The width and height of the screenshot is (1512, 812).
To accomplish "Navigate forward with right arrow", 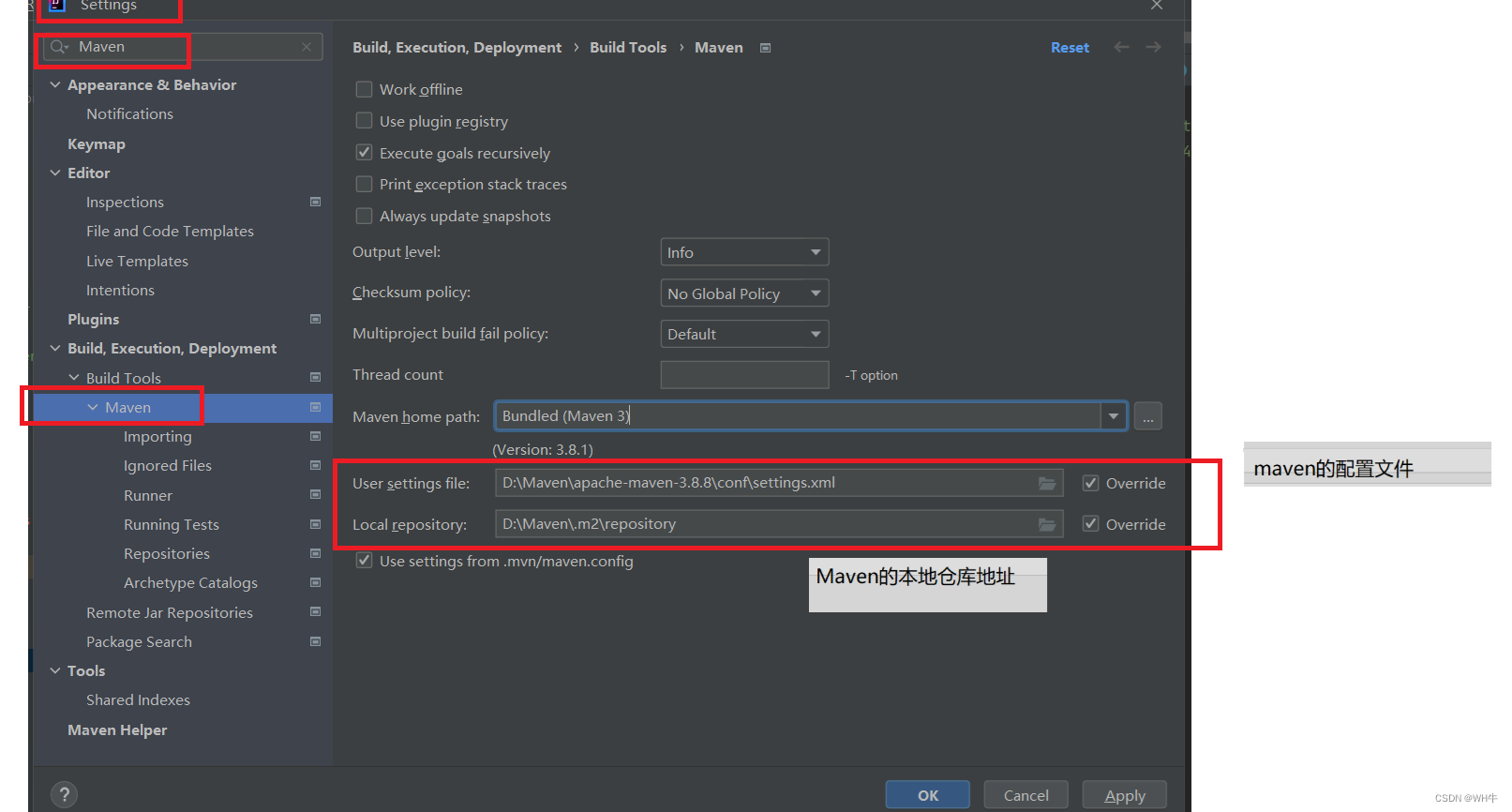I will (1153, 47).
